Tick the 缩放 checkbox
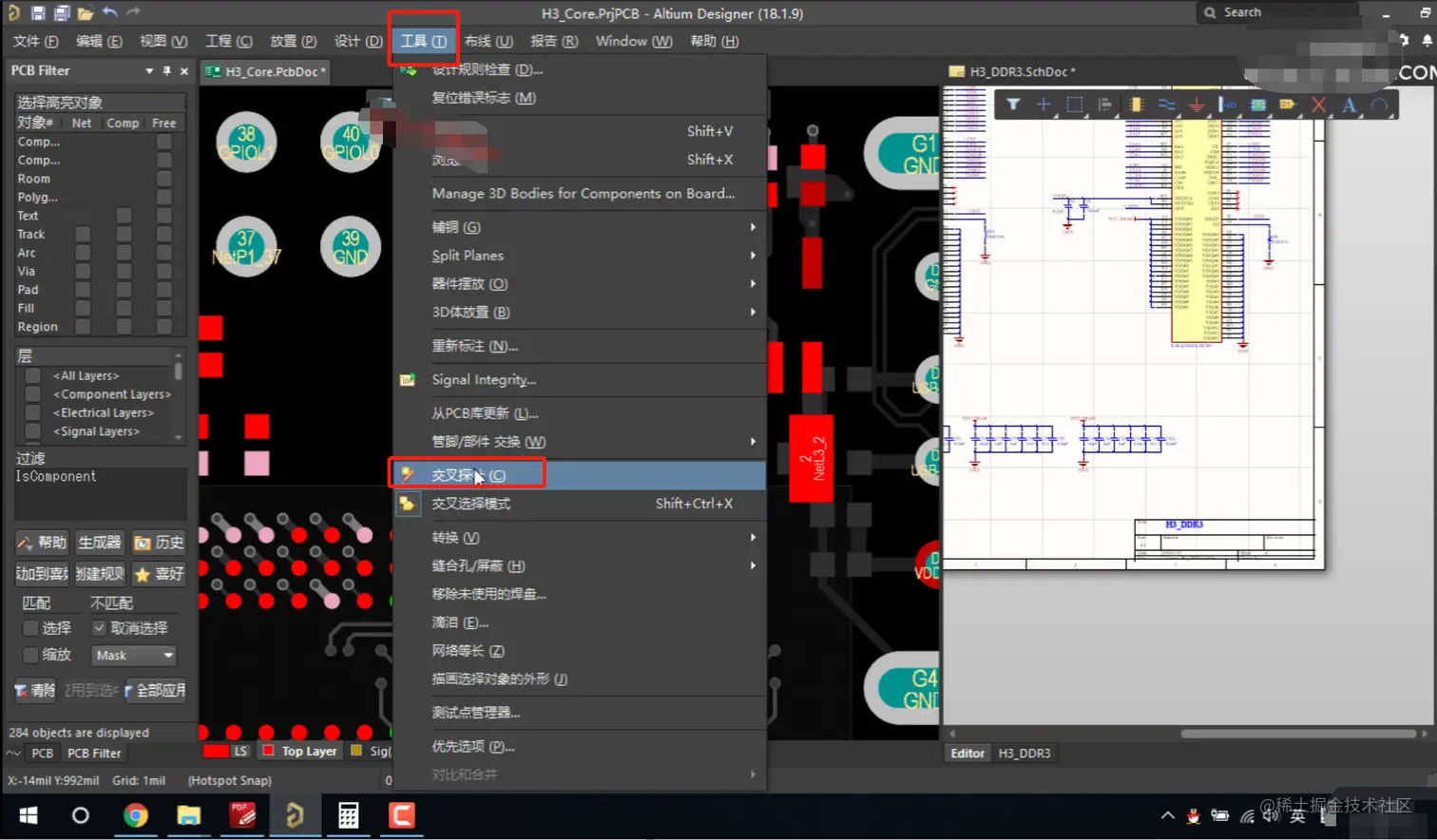 point(30,655)
